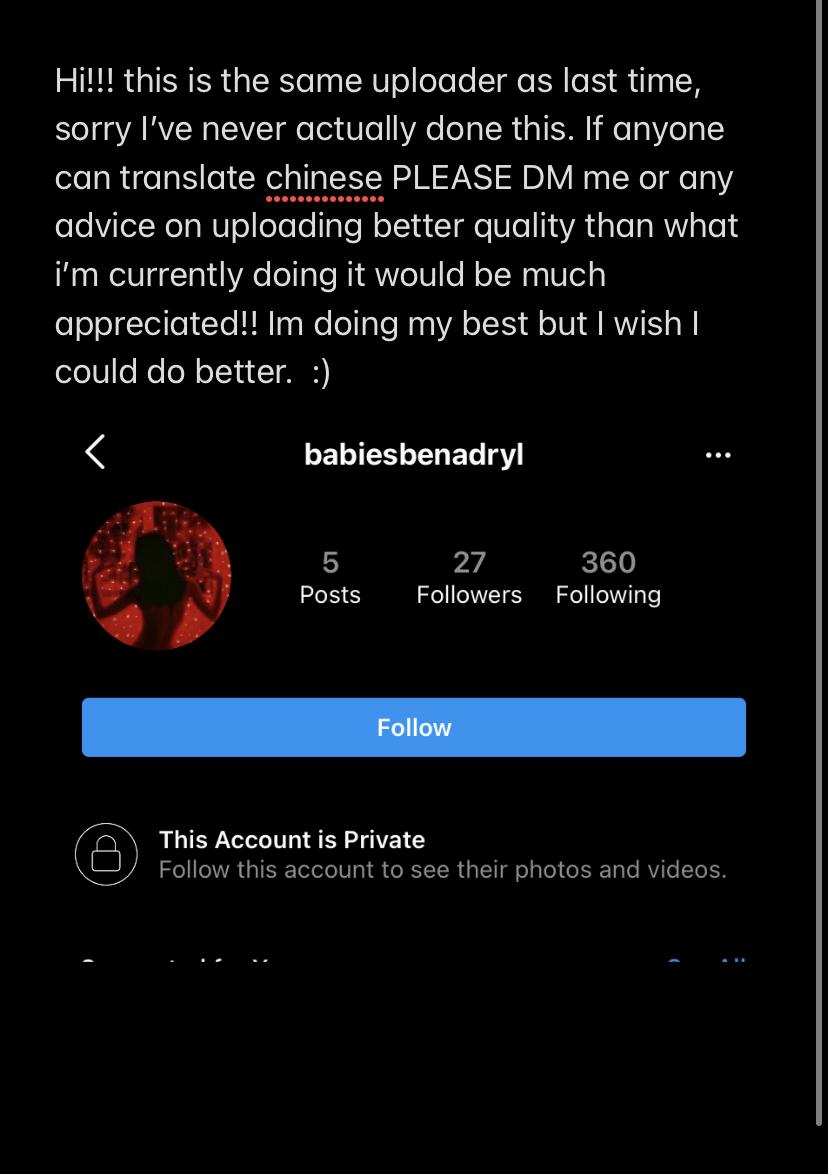Open the 27 Followers list
Viewport: 828px width, 1174px height.
pyautogui.click(x=469, y=577)
